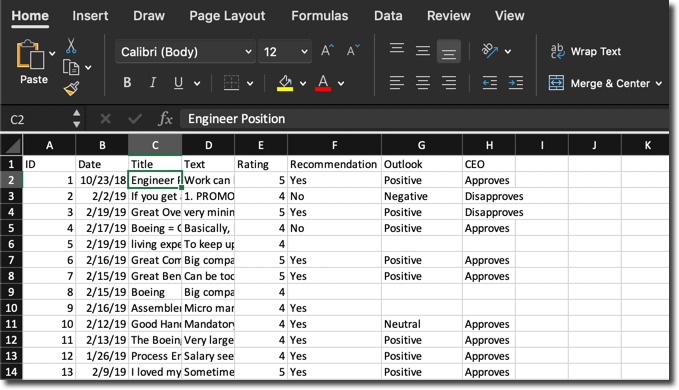Open Copy options dropdown arrow
Image resolution: width=679 pixels, height=390 pixels.
[x=88, y=68]
